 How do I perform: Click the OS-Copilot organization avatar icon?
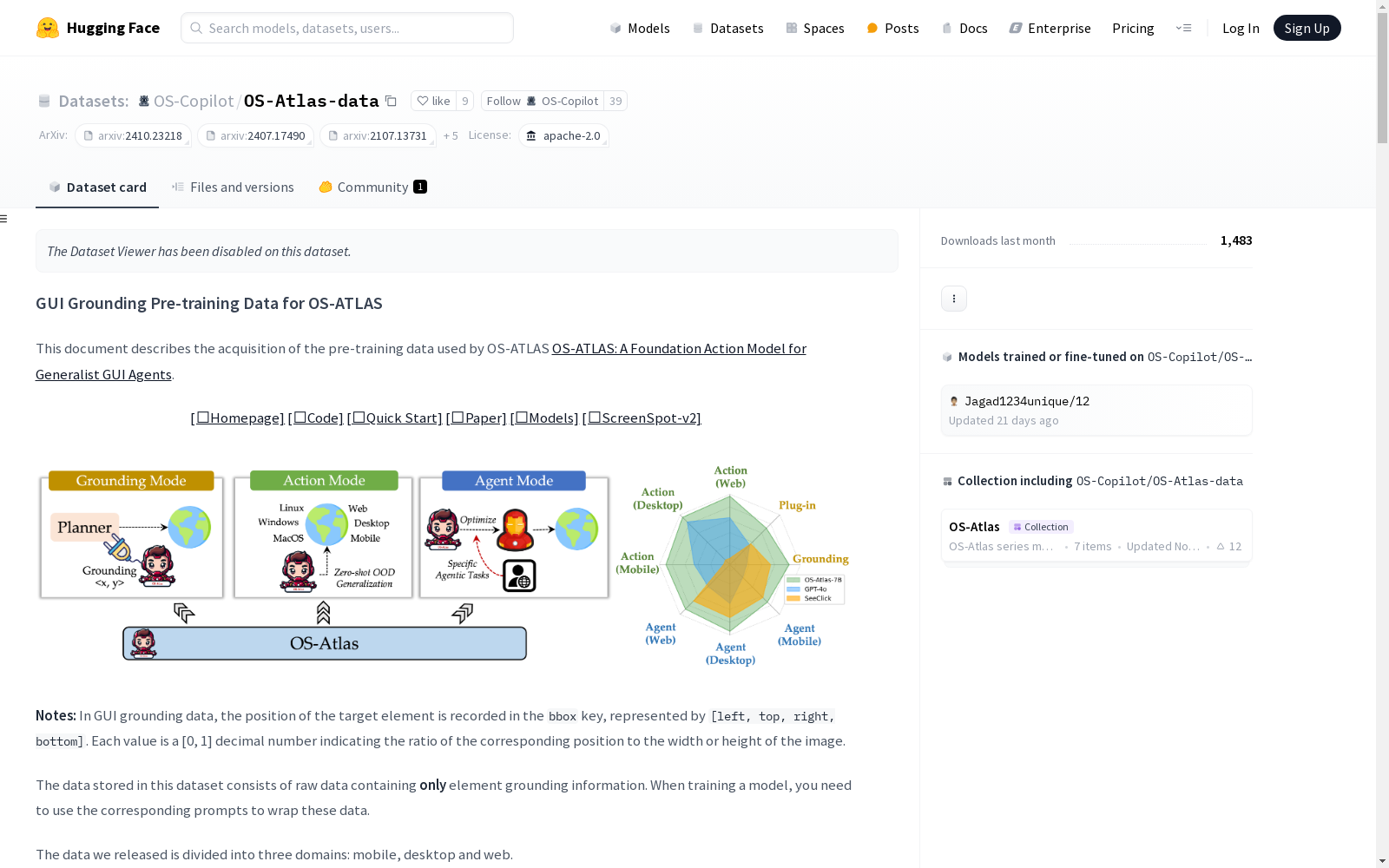(x=144, y=102)
